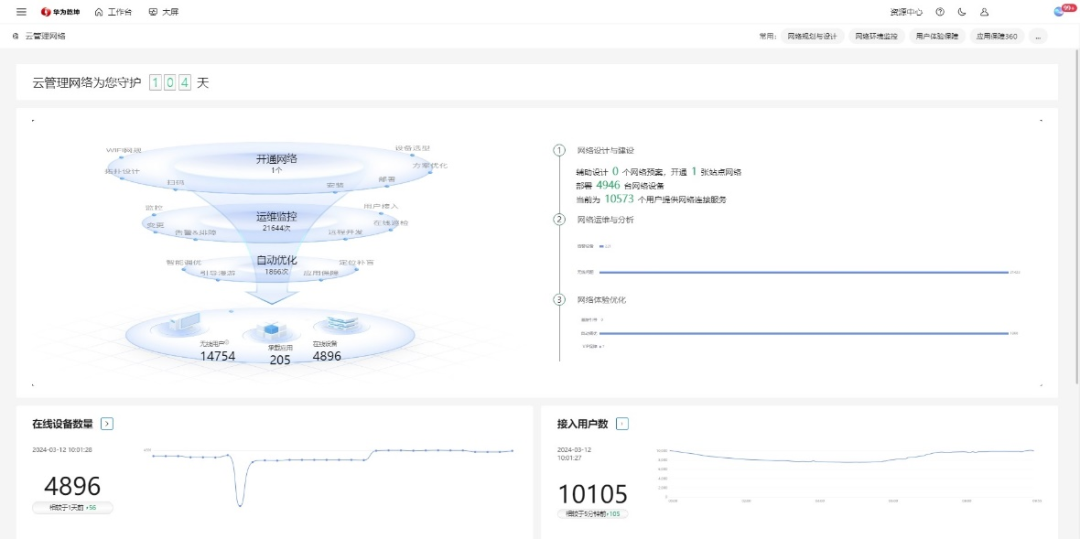Image resolution: width=1080 pixels, height=539 pixels.
Task: Click the cloud applications cube icon
Action: 271,331
